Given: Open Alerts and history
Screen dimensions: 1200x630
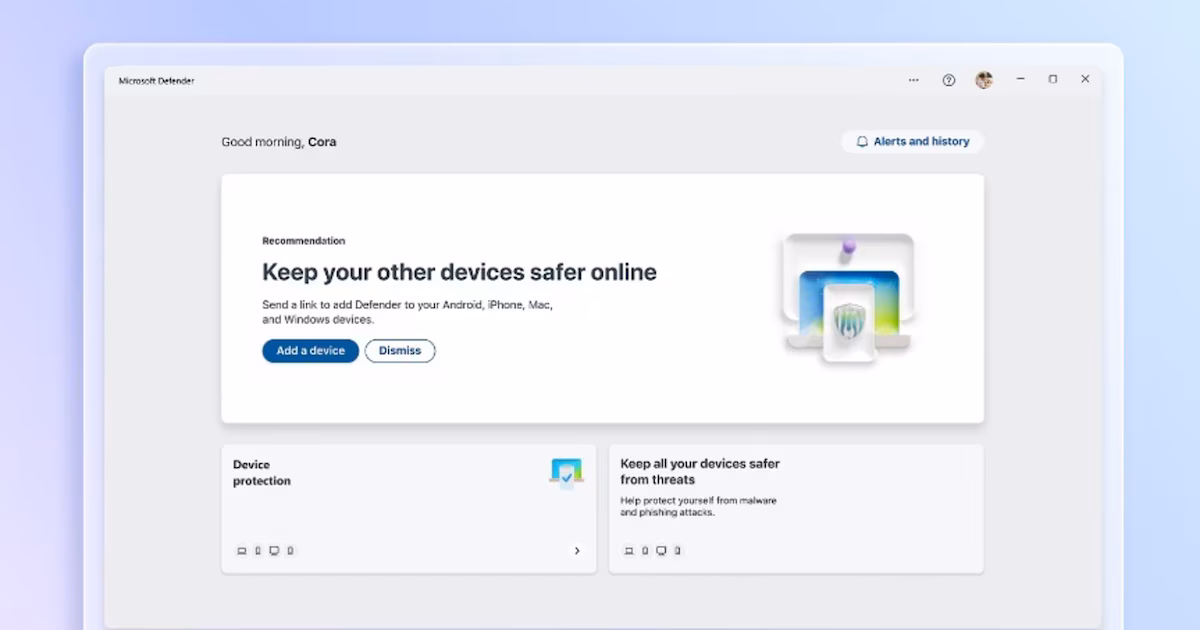Looking at the screenshot, I should [912, 142].
